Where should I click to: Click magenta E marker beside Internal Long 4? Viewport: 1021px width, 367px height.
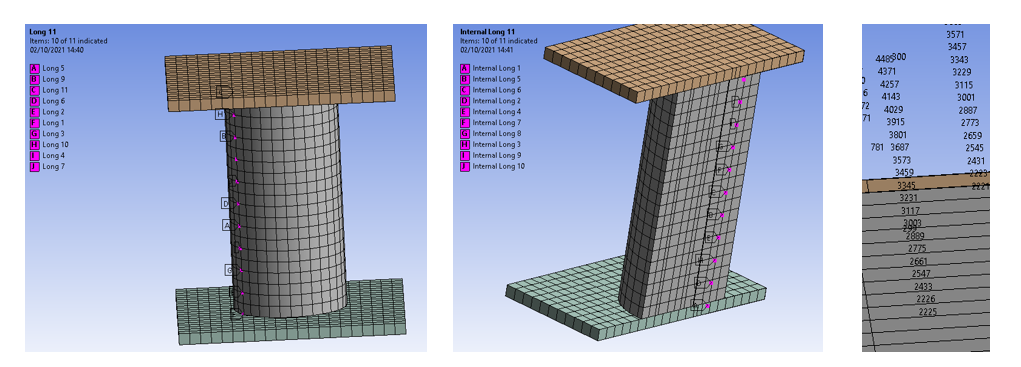[465, 111]
